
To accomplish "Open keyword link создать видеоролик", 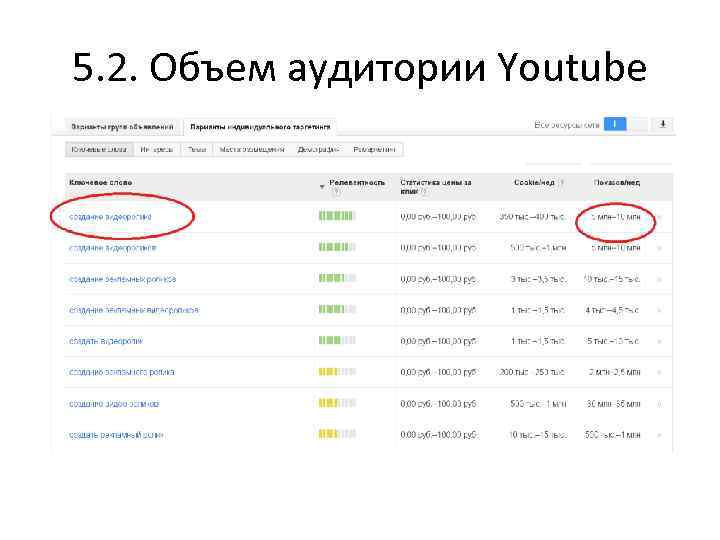I will pyautogui.click(x=106, y=341).
